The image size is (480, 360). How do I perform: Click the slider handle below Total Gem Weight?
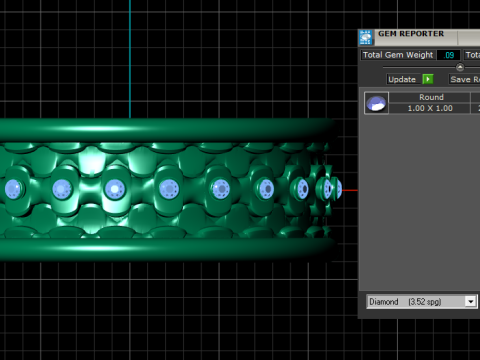[460, 67]
